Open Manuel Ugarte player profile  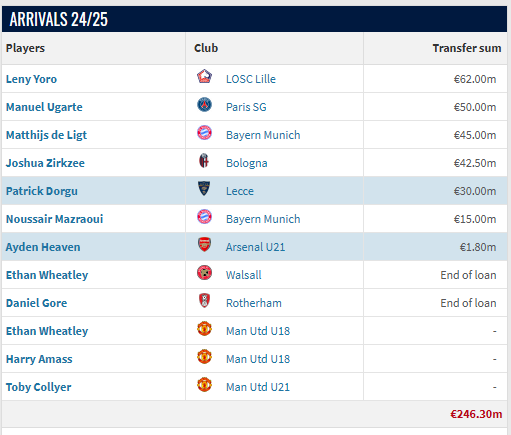pos(44,107)
